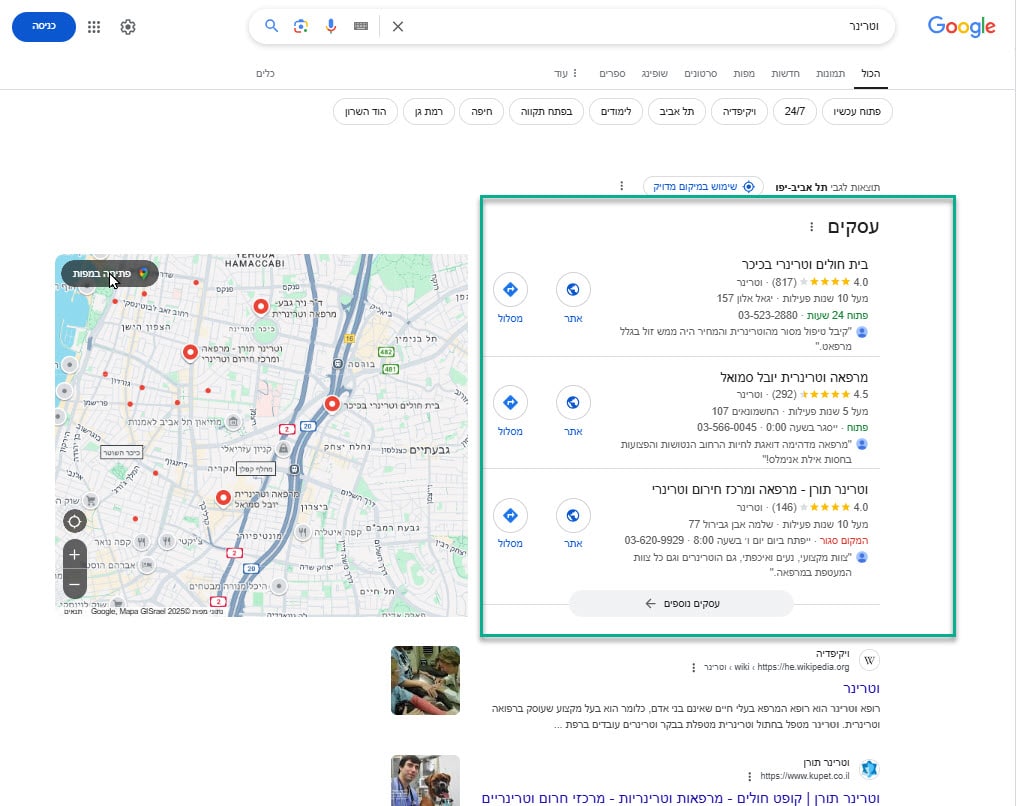Open וטרינר תורן מרפאה ומרכז חירום listing
This screenshot has width=1016, height=806.
coord(759,490)
